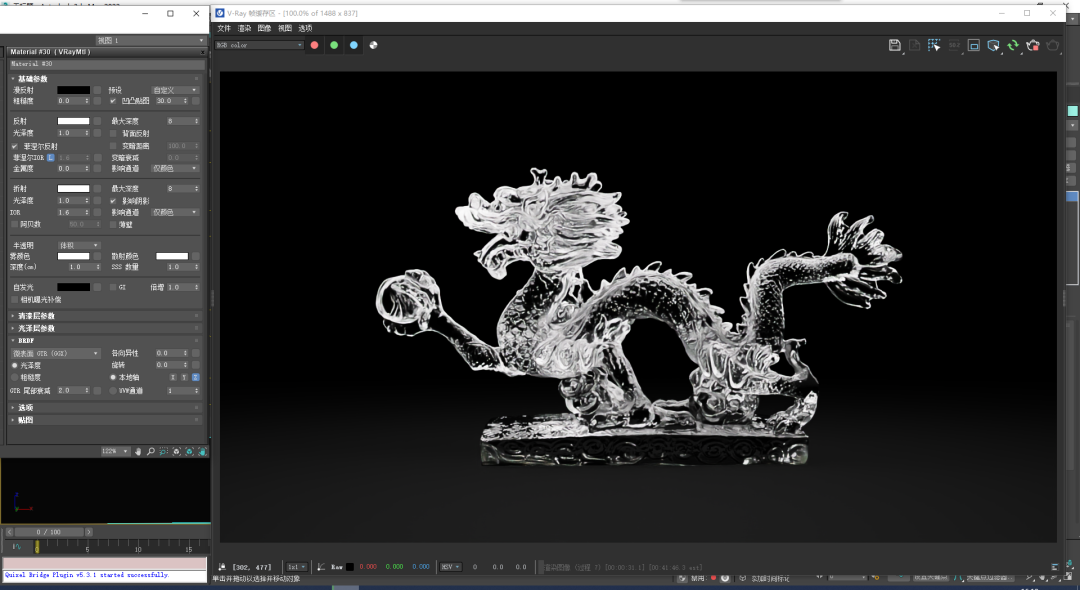Enable the 背面反射 checkbox
This screenshot has width=1080, height=590.
pos(112,134)
